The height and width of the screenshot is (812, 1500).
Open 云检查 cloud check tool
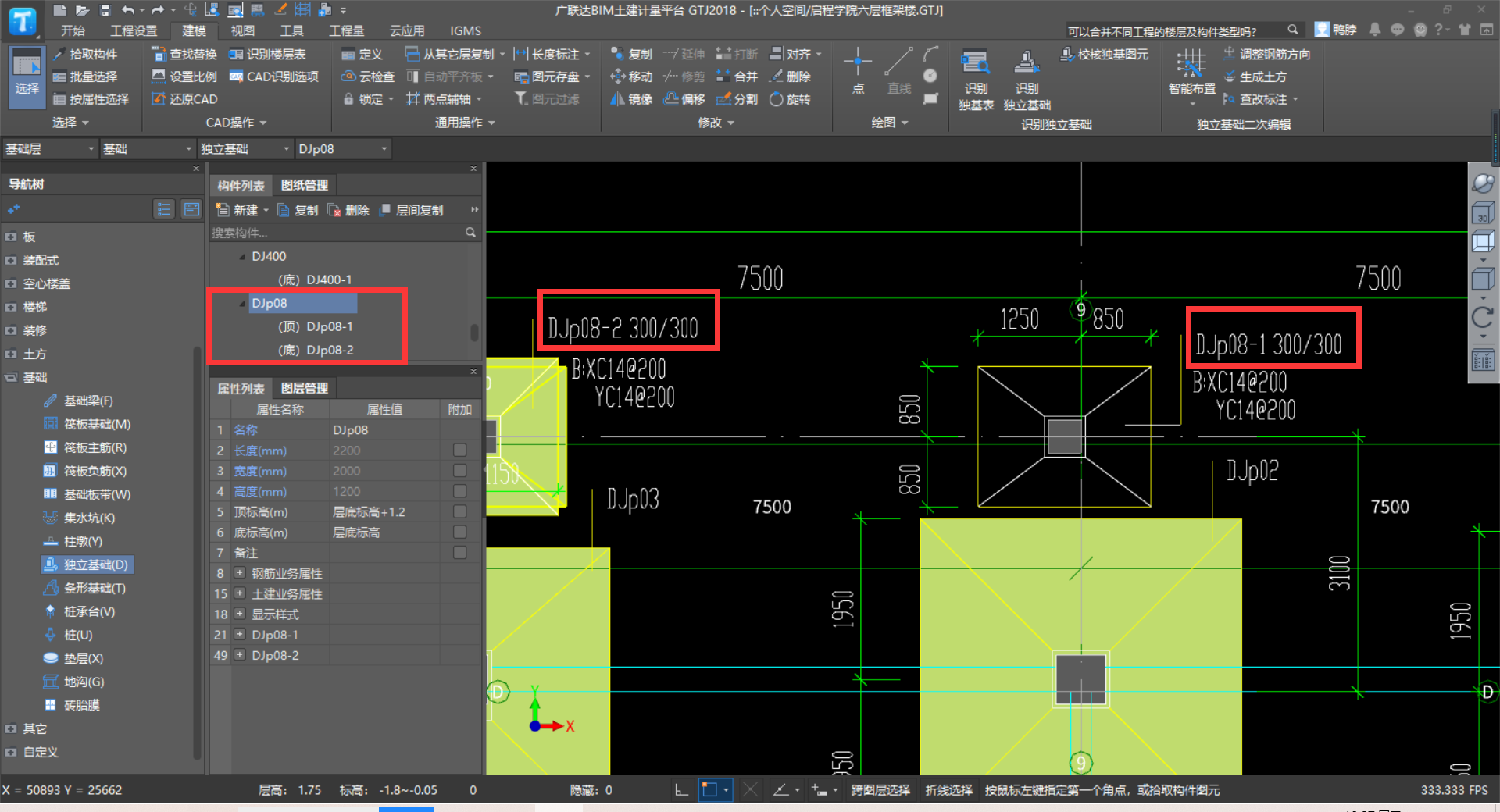coord(367,77)
